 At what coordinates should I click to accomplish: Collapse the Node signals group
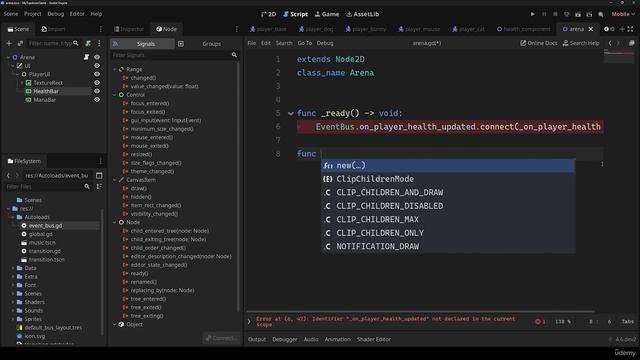(x=115, y=222)
